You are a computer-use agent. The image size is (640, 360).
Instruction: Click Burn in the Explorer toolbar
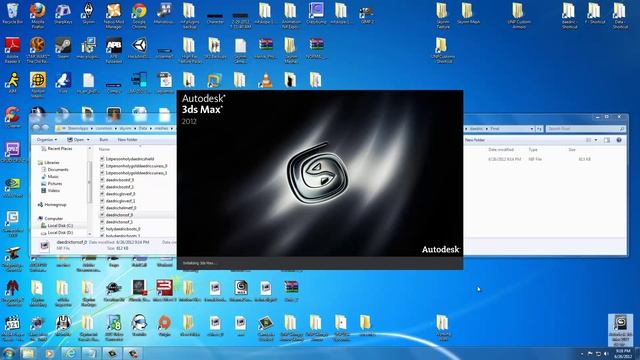coord(104,140)
